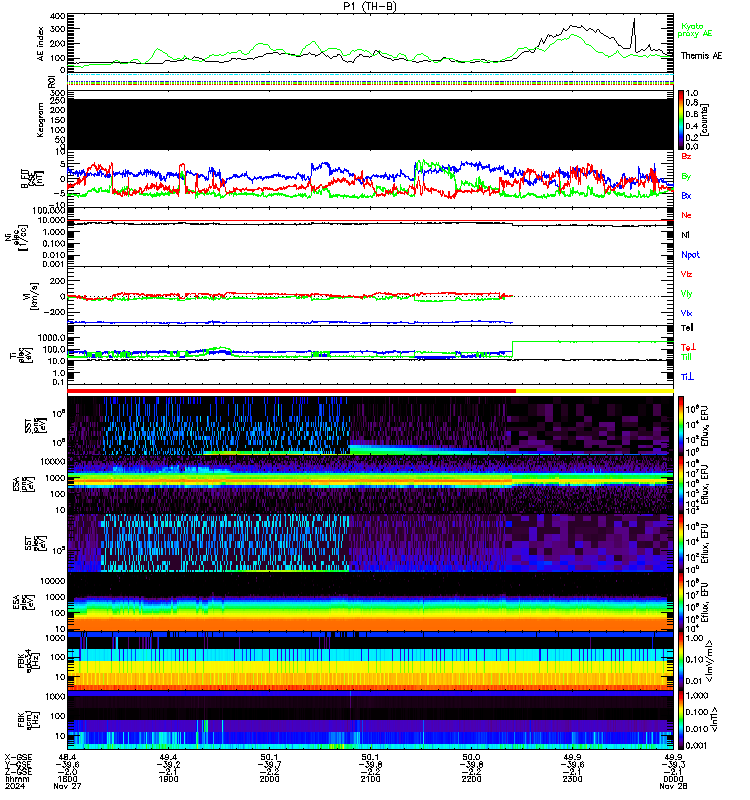This screenshot has height=800, width=750.
Task: Click the ESA ion Eflux color bar
Action: tap(681, 484)
